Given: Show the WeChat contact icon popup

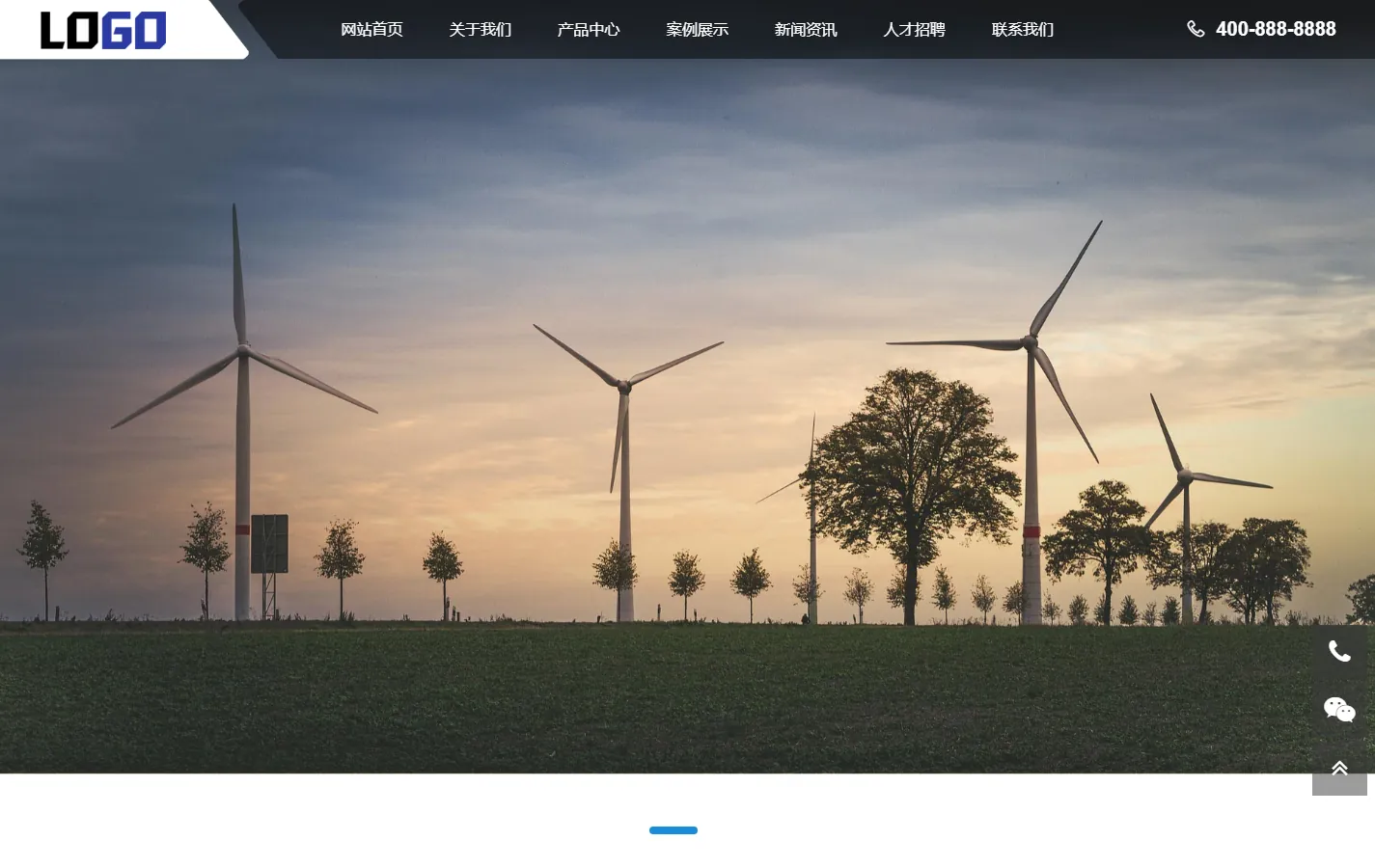Looking at the screenshot, I should [x=1339, y=710].
